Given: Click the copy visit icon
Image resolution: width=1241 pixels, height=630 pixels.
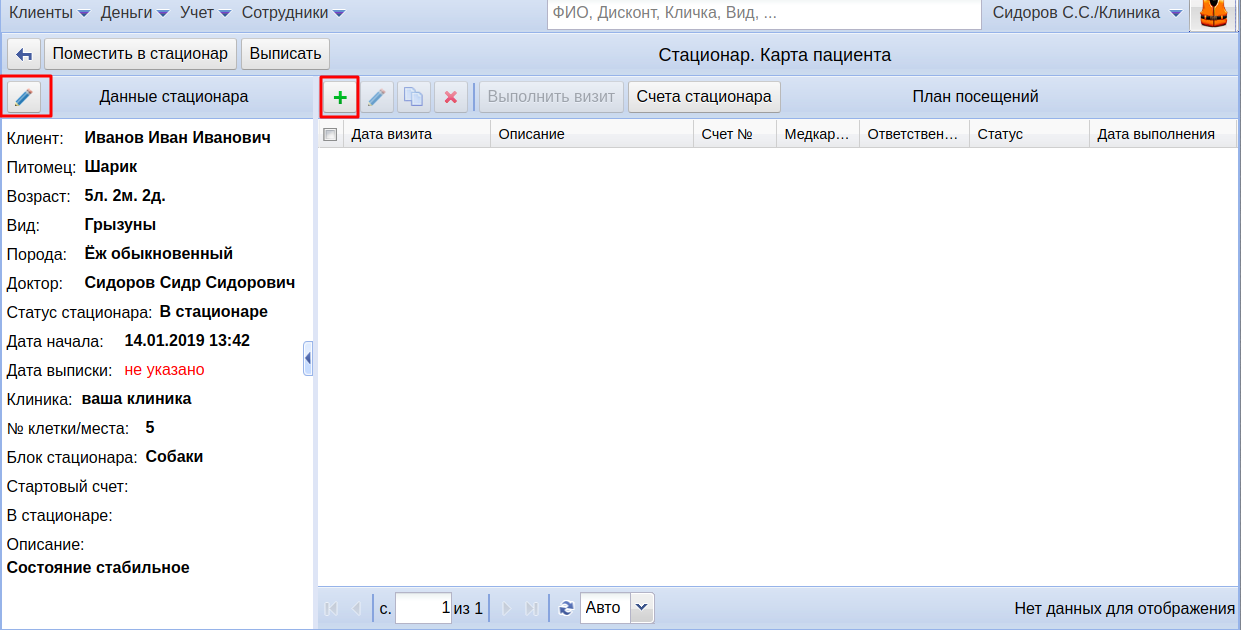Looking at the screenshot, I should 413,97.
